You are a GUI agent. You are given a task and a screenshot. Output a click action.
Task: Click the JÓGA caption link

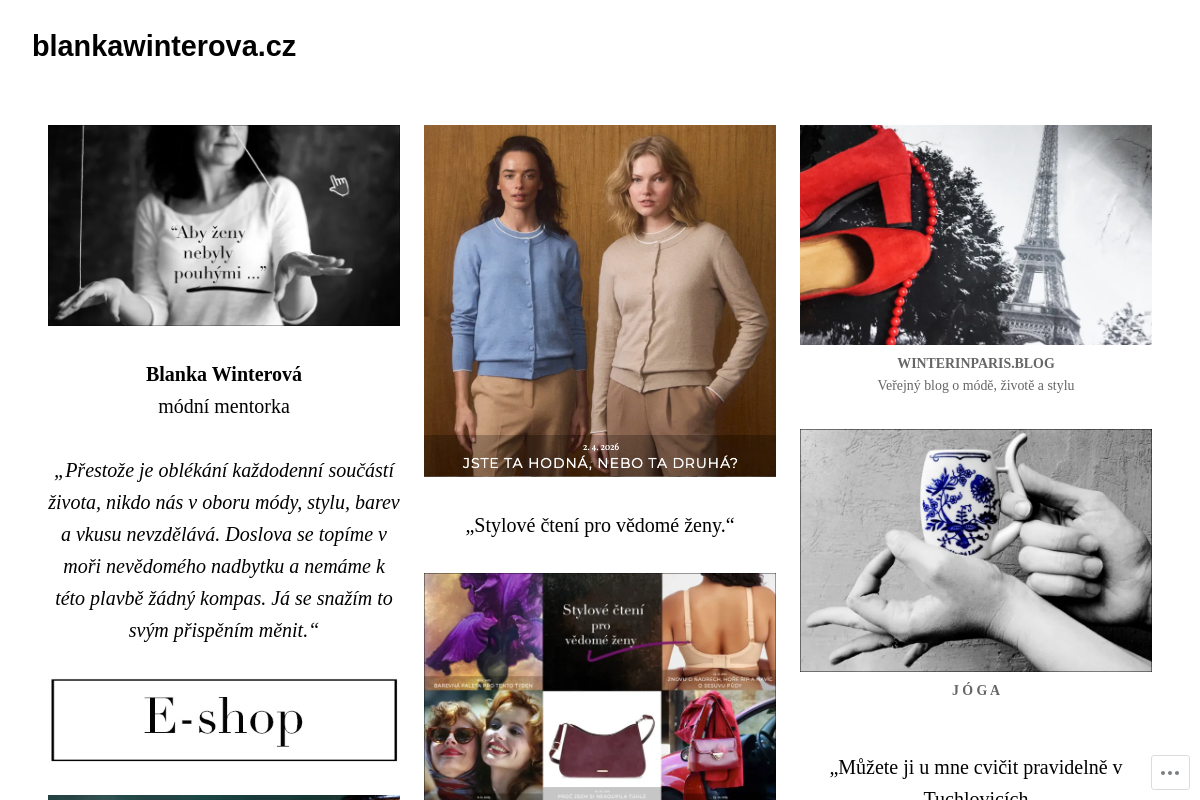[x=976, y=690]
